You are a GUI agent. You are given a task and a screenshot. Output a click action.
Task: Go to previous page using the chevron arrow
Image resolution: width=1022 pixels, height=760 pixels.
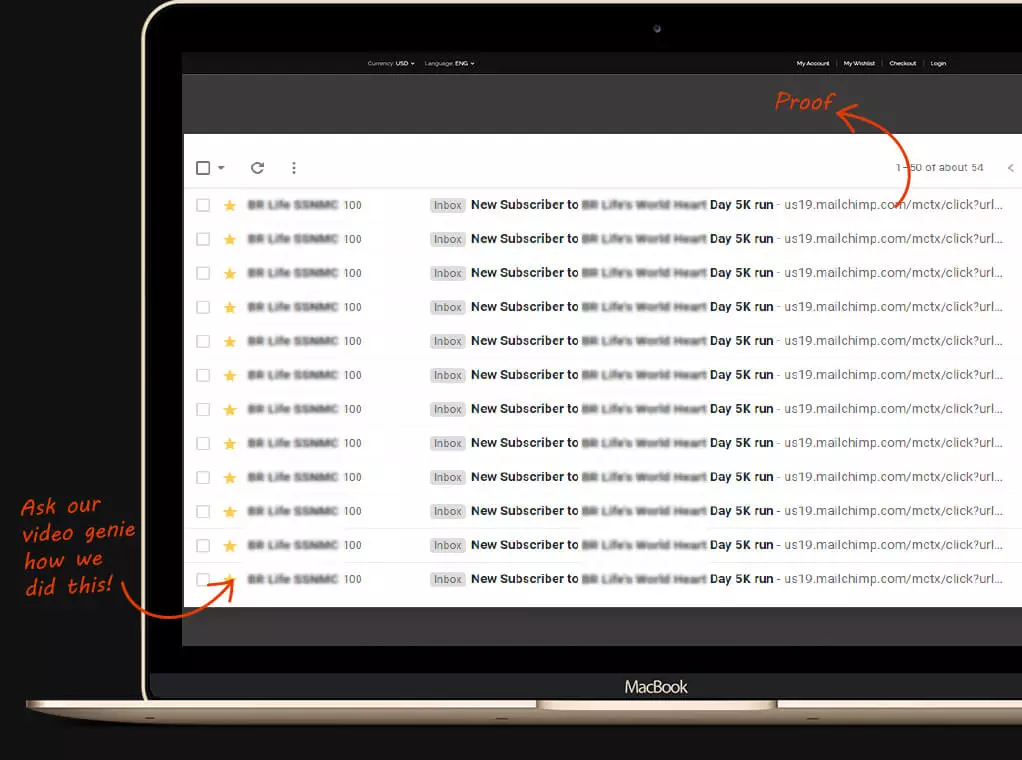[x=1010, y=168]
